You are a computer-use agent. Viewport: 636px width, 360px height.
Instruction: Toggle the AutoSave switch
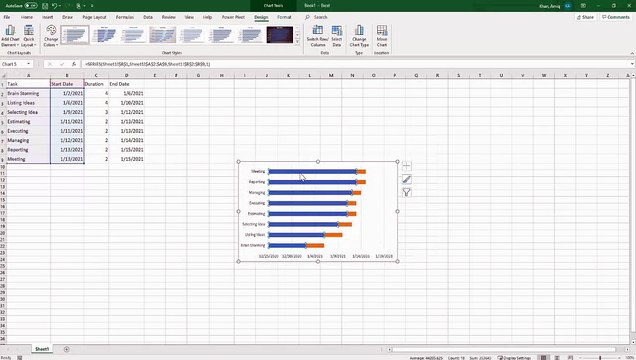tap(31, 6)
